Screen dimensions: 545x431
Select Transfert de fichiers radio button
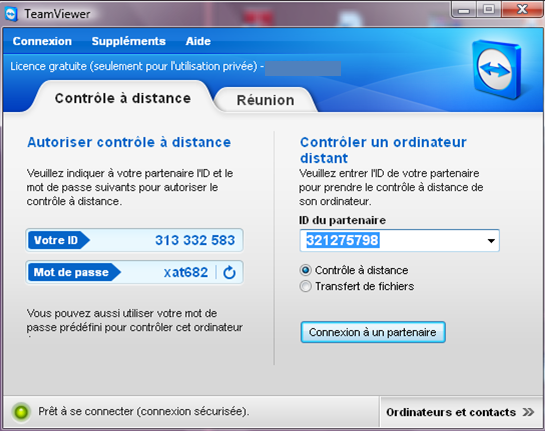coord(305,286)
